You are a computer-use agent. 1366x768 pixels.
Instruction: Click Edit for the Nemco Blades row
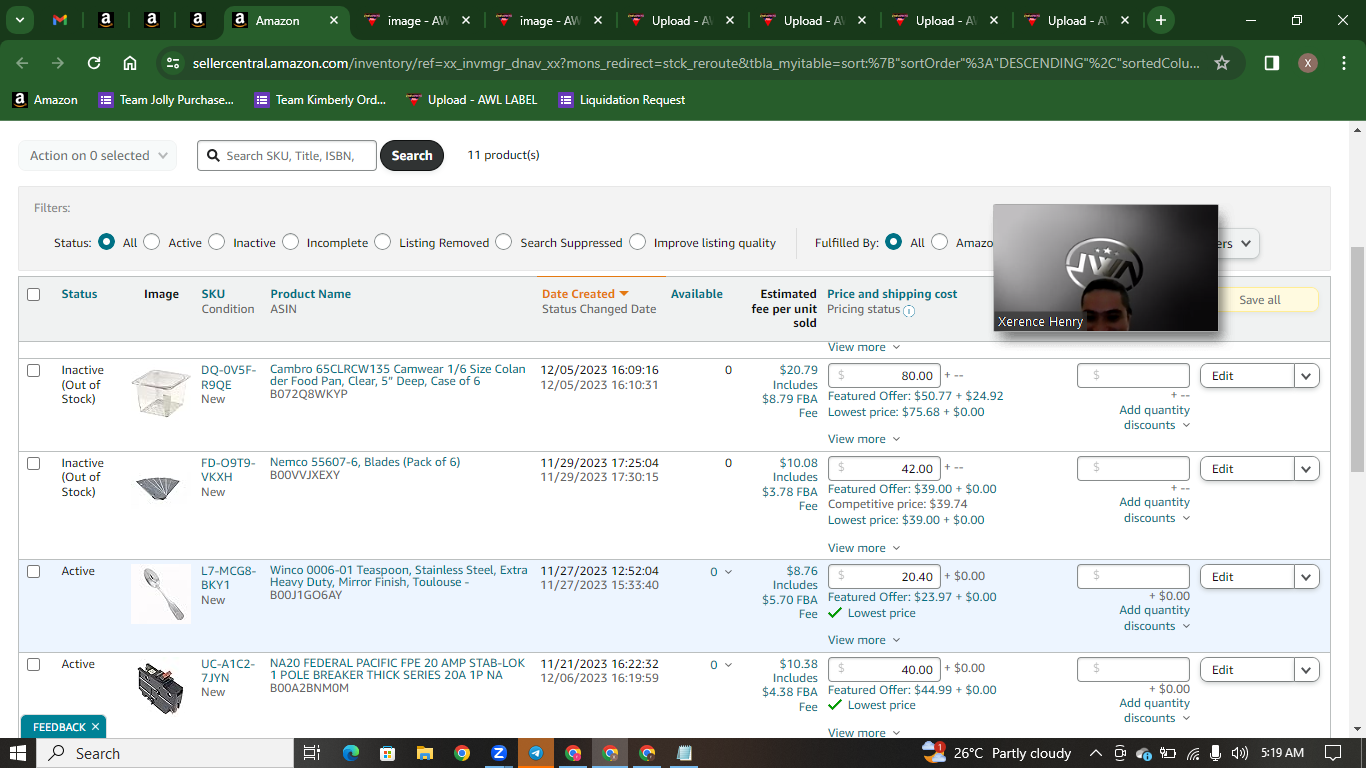(x=1247, y=469)
